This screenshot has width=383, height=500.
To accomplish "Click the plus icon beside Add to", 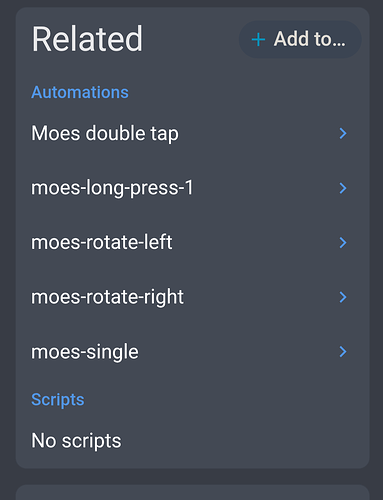I will [258, 40].
